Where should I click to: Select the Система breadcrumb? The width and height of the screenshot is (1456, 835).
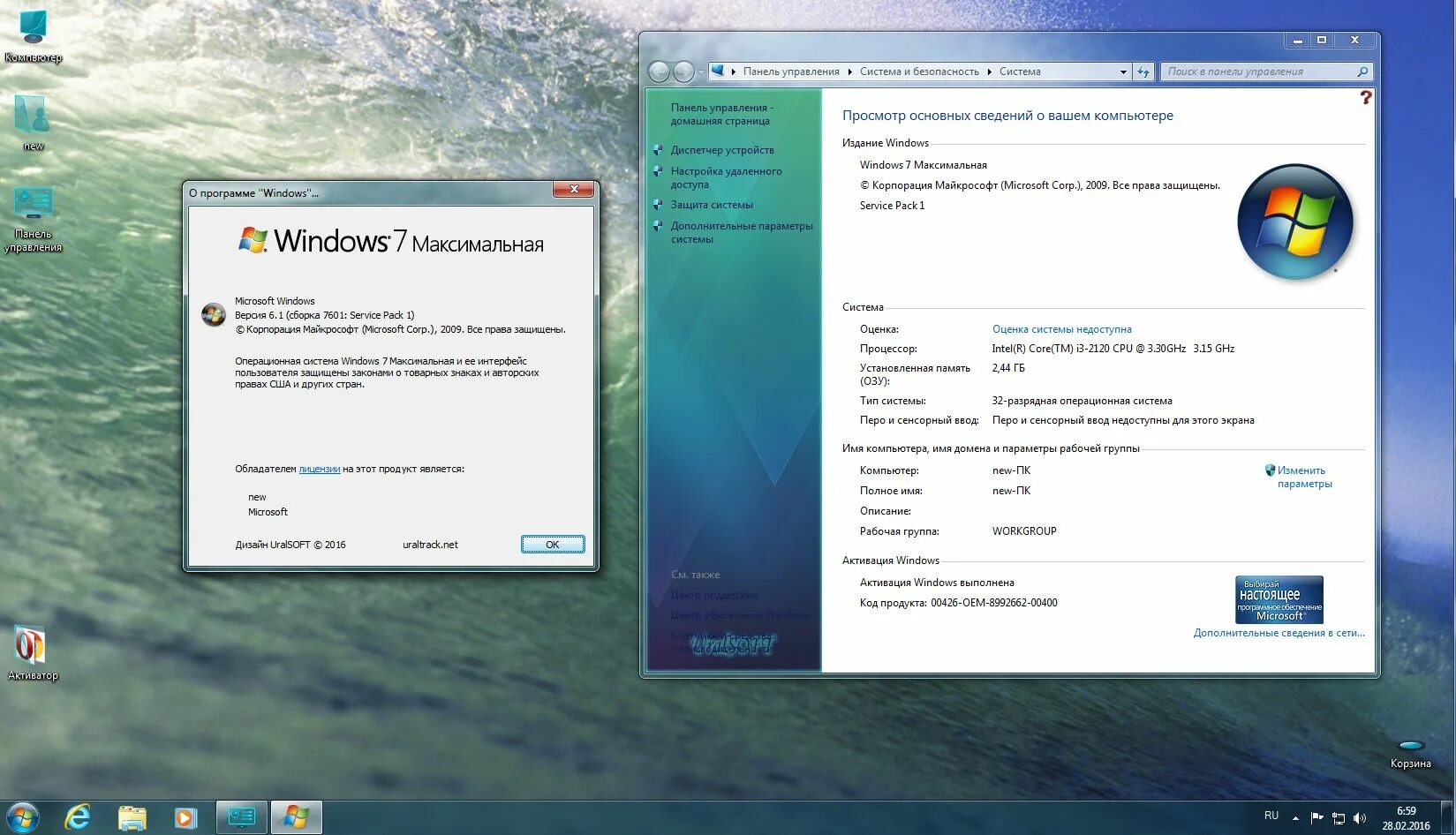point(1020,71)
